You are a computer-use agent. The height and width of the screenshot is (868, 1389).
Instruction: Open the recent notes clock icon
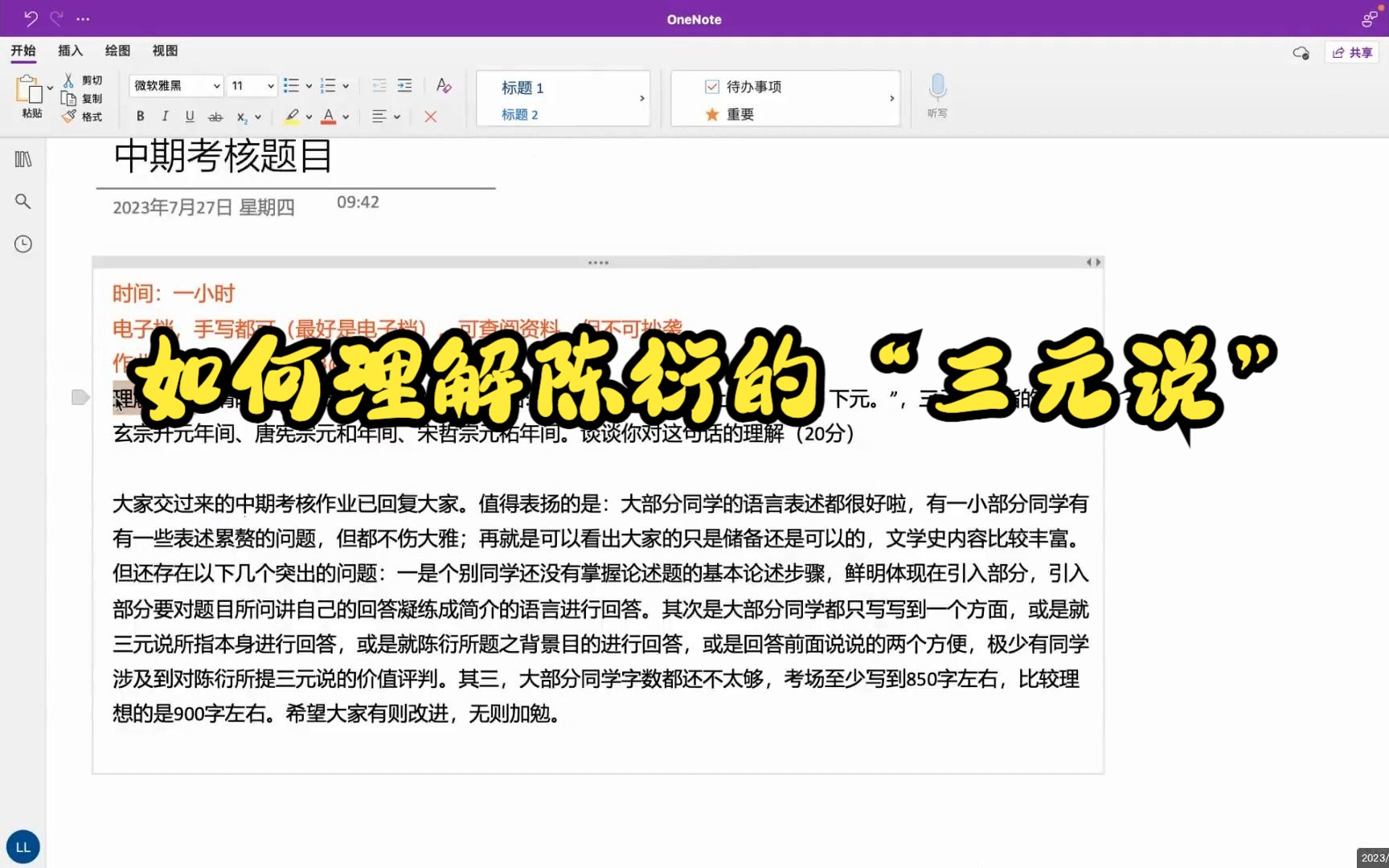point(23,244)
